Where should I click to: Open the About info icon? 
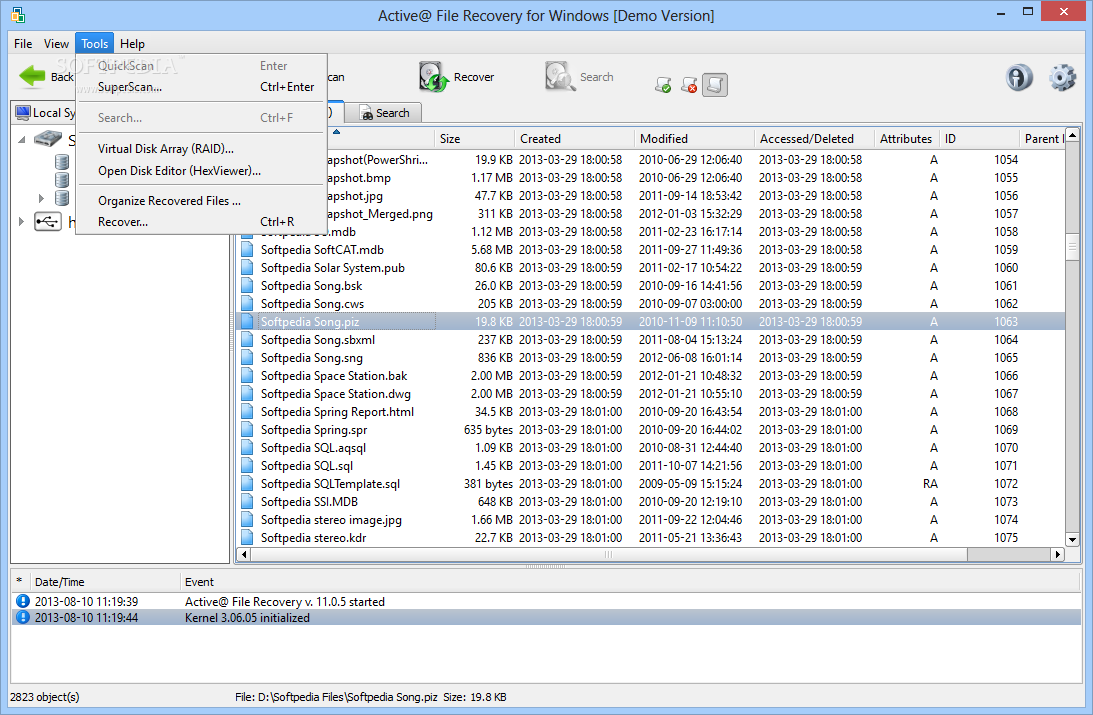coord(1019,77)
